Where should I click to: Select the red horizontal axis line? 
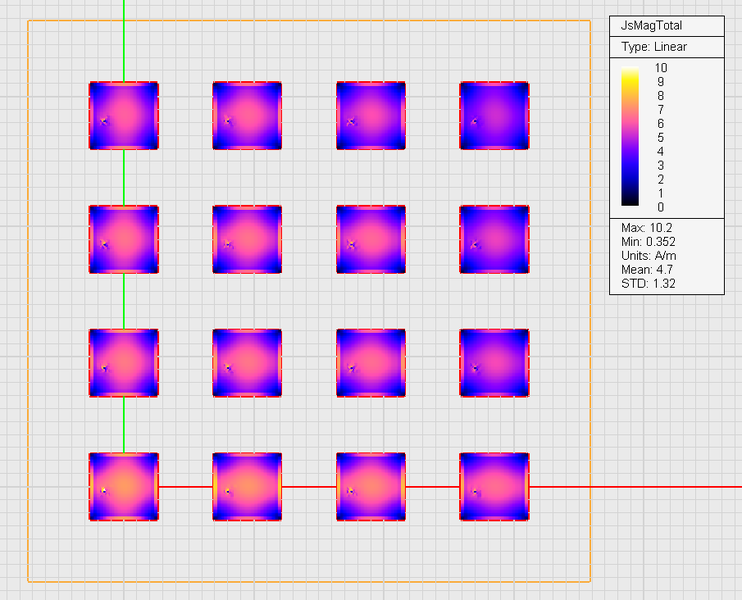pos(640,487)
